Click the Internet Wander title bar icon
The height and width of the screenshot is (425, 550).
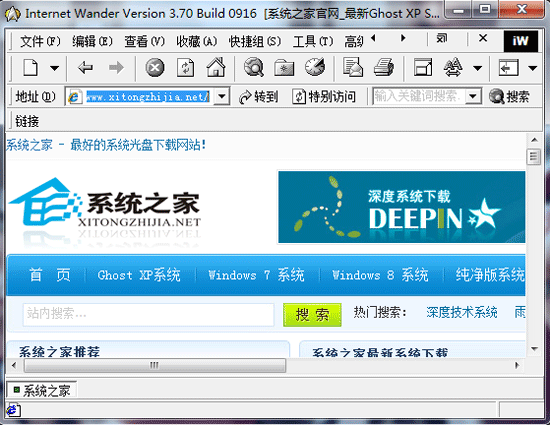click(12, 14)
